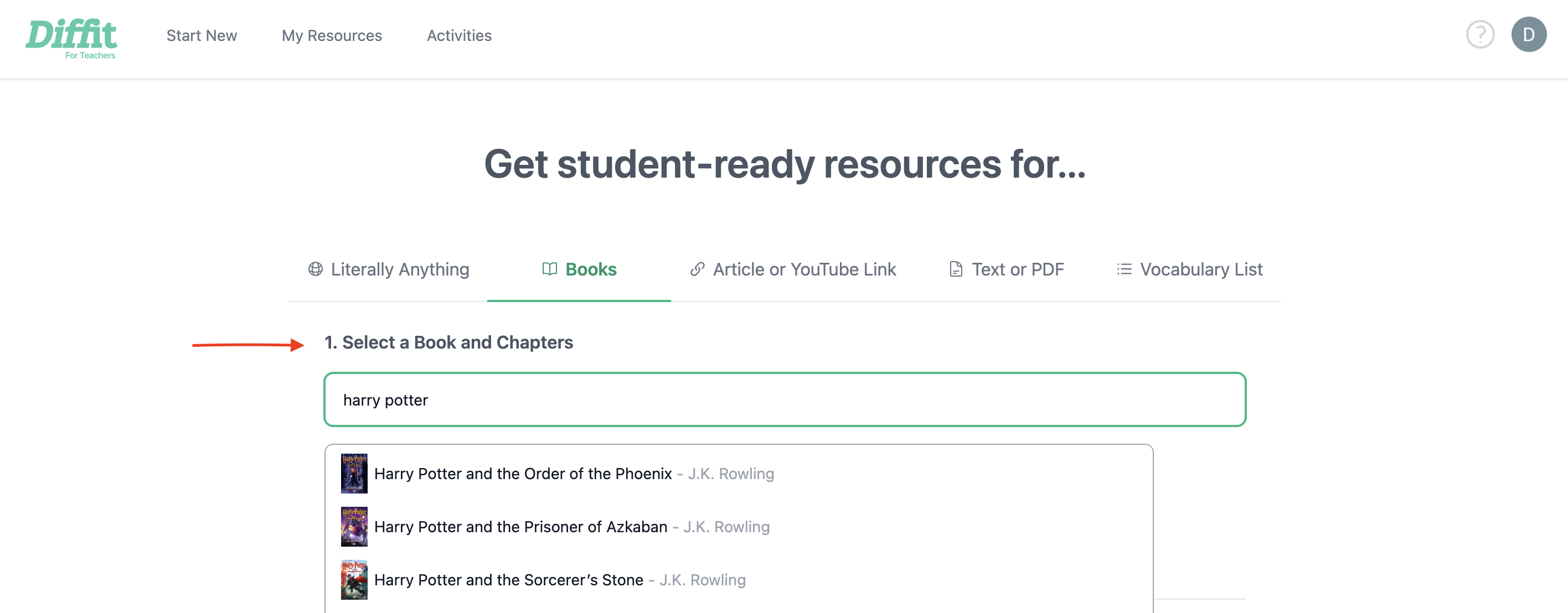Viewport: 1568px width, 613px height.
Task: Choose Harry Potter and the Sorcerer's Stone
Action: pos(739,580)
